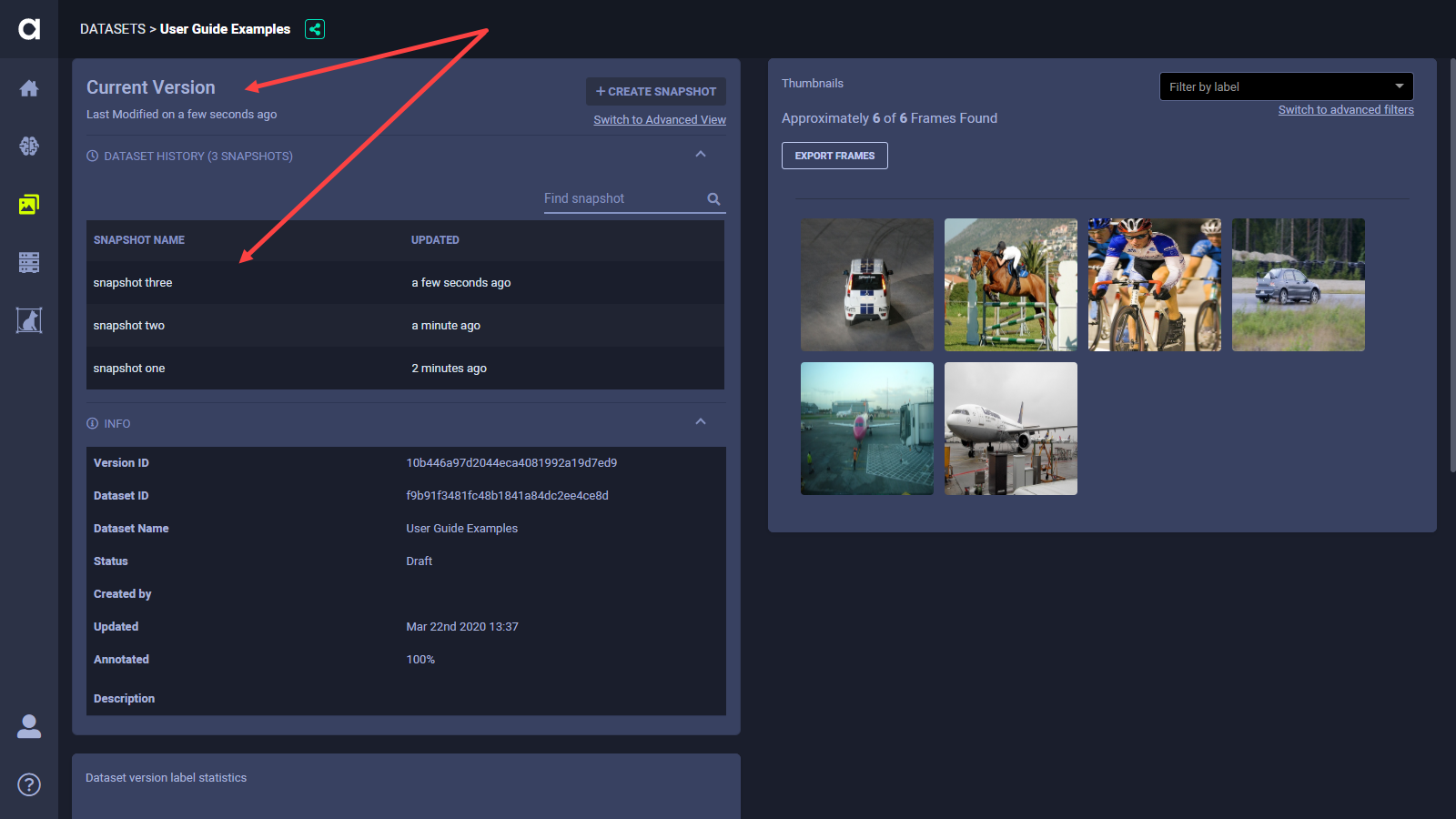Collapse the Dataset History section
This screenshot has height=819, width=1456.
pos(701,155)
